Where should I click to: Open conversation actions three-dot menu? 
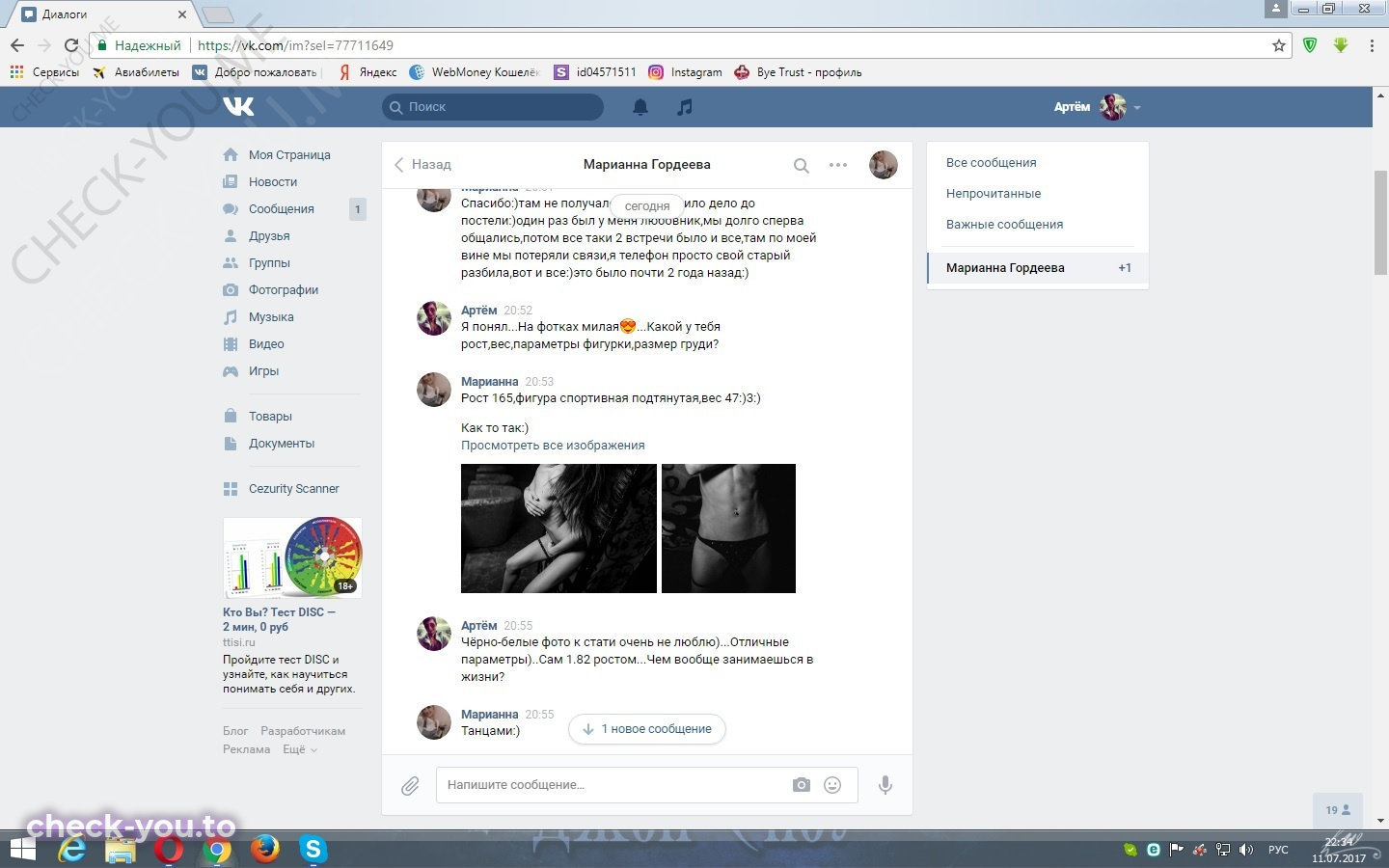tap(838, 165)
